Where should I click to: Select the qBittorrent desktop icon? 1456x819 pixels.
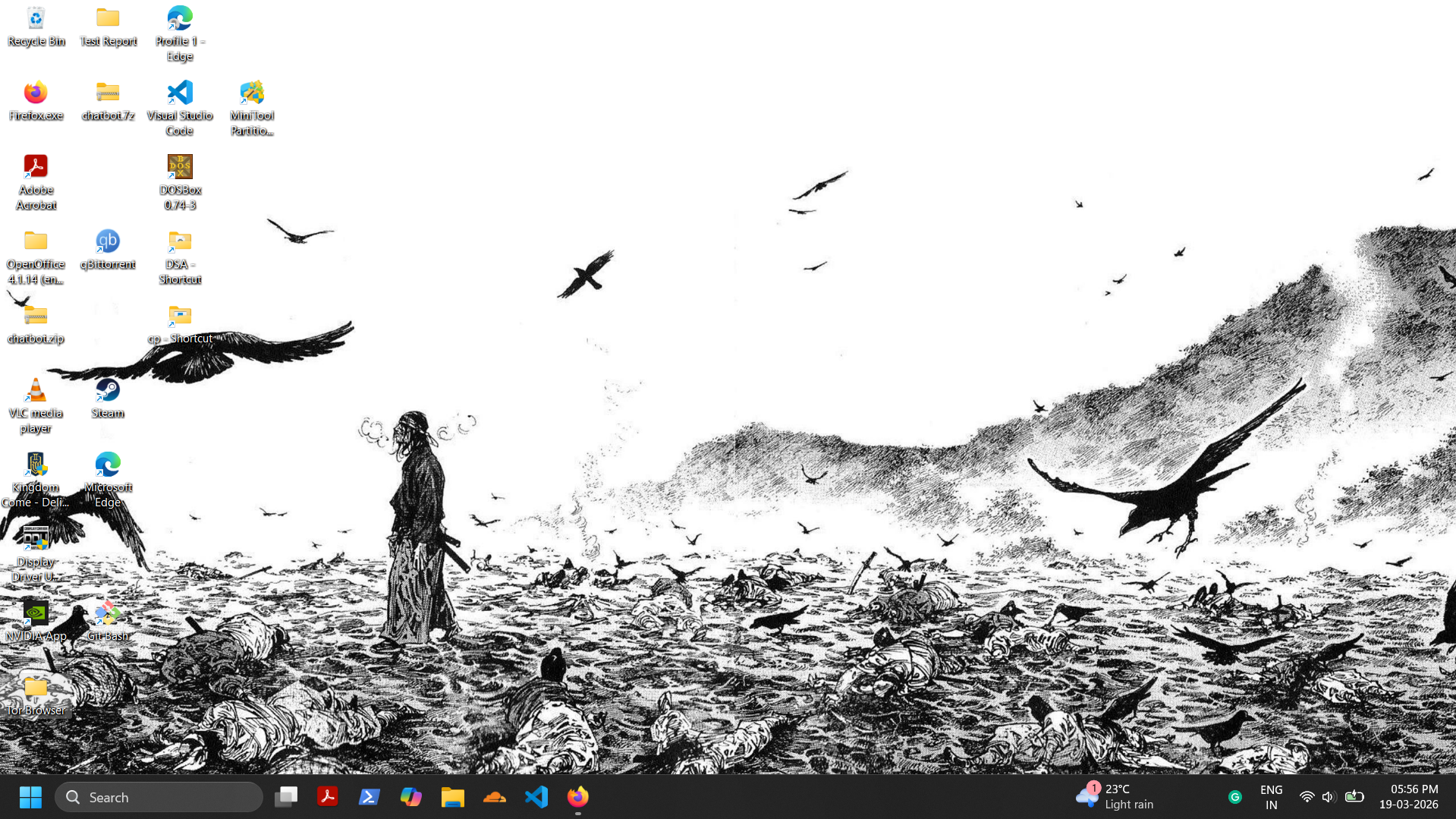[x=108, y=249]
